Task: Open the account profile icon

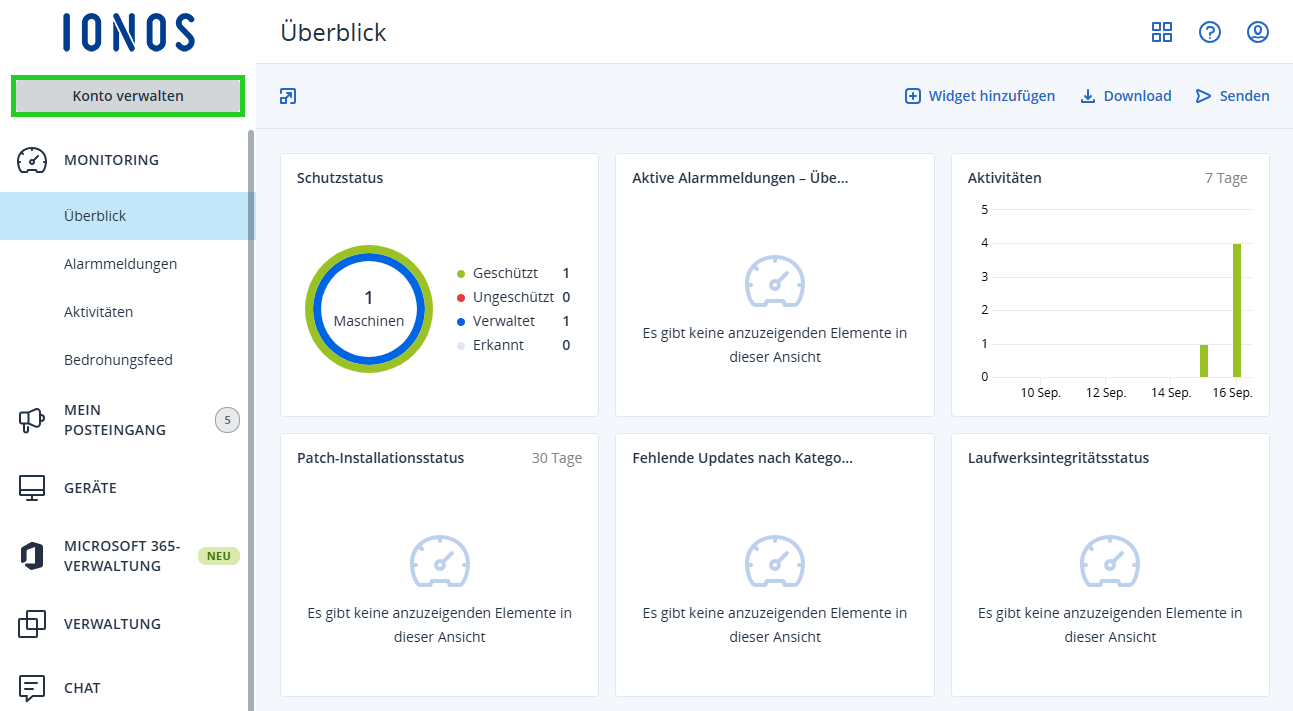Action: 1257,32
